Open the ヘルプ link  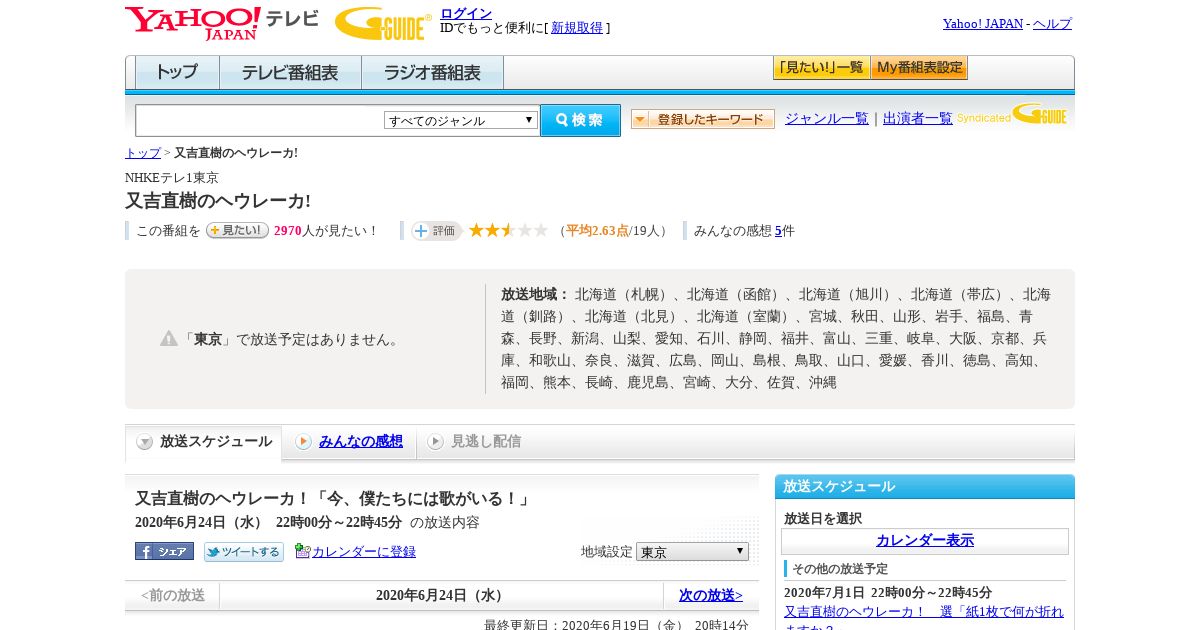coord(1052,24)
